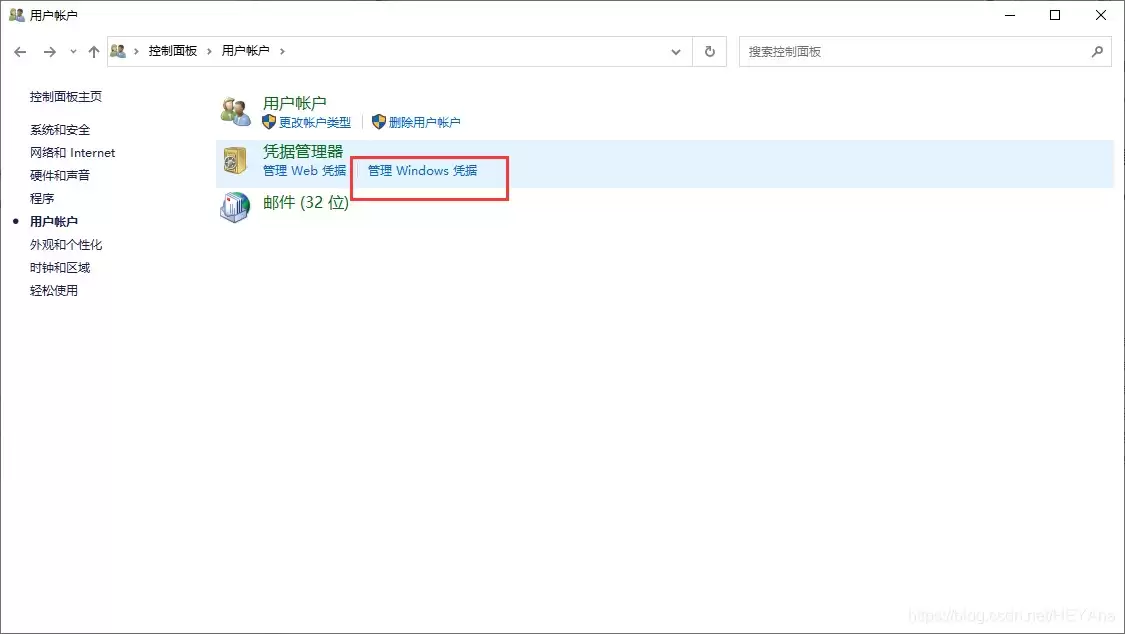Open the green 用户帐户 heading
Viewport: 1125px width, 634px height.
click(295, 103)
